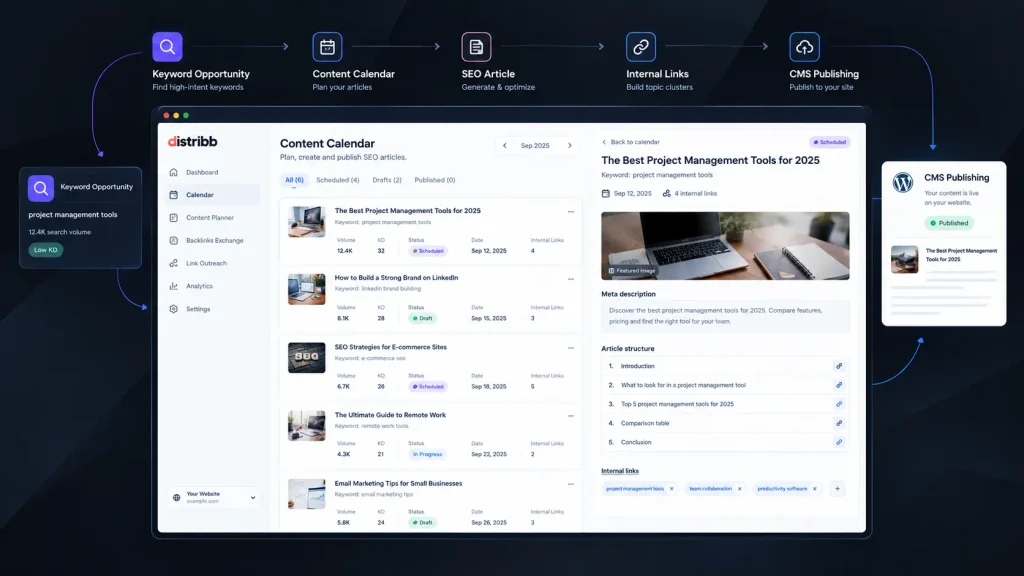Switch to Drafts (2) tab
The height and width of the screenshot is (576, 1024).
pyautogui.click(x=387, y=180)
